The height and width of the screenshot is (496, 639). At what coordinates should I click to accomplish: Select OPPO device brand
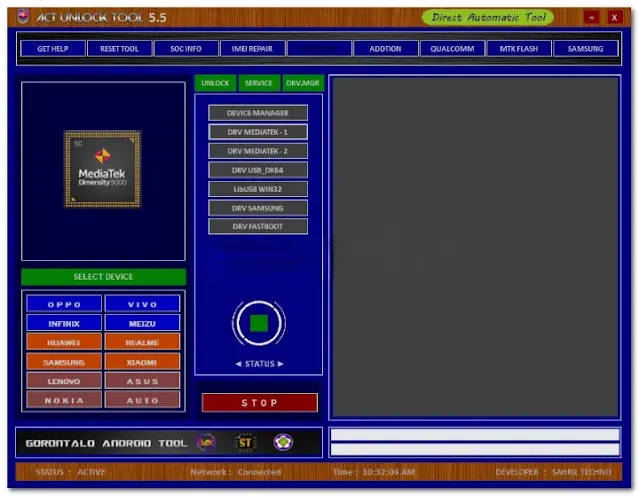coord(64,304)
